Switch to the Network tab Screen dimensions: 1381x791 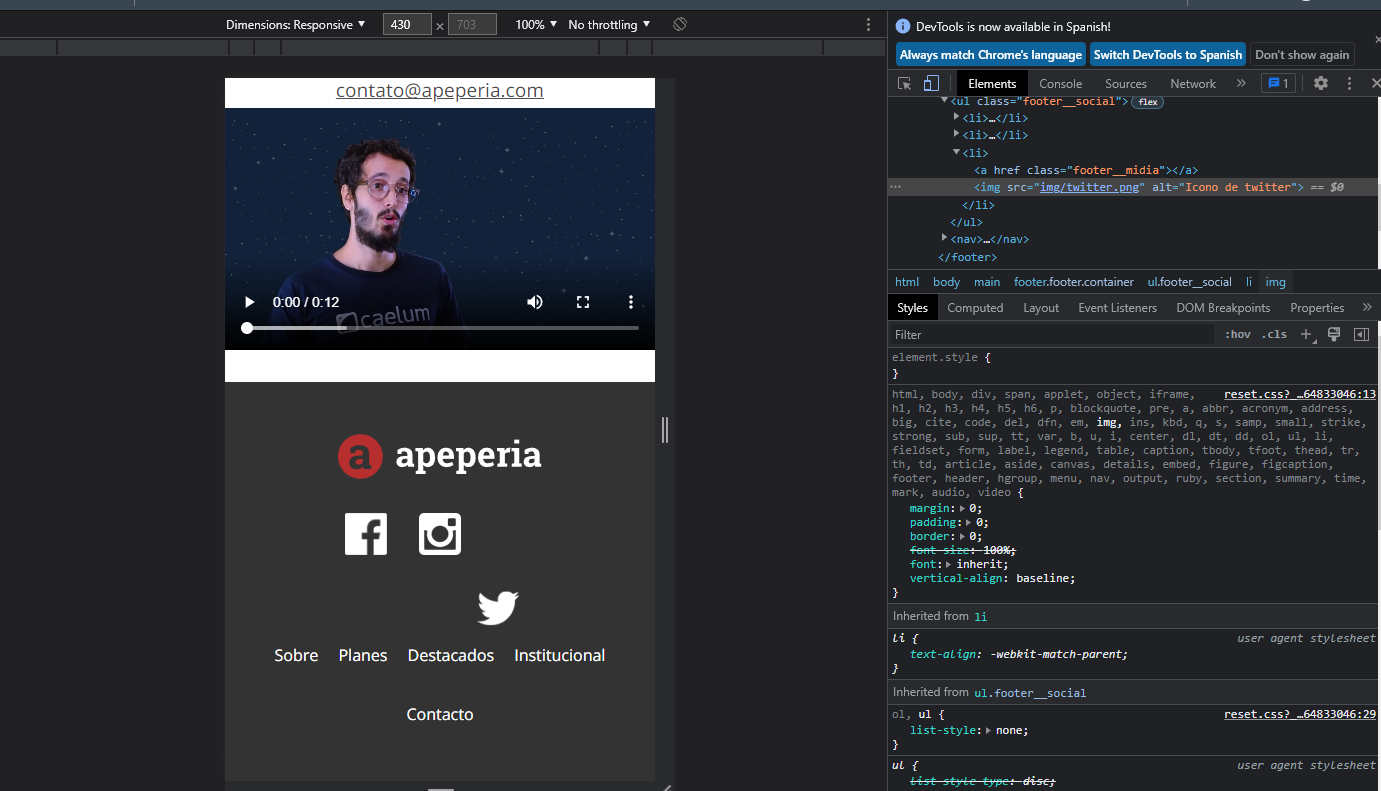click(1193, 84)
